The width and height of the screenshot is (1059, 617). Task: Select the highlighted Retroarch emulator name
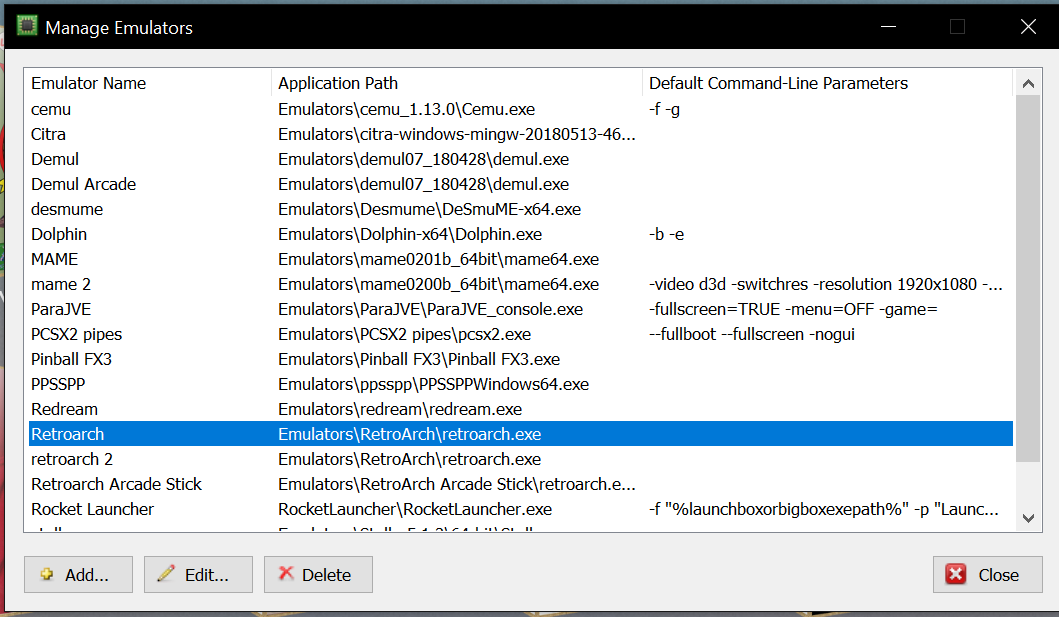pos(68,434)
